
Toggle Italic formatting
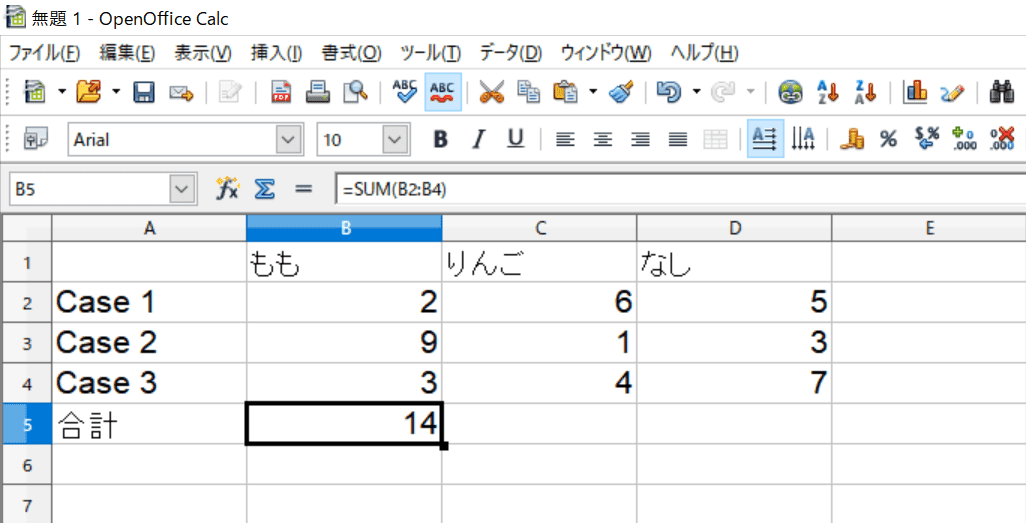pos(480,139)
